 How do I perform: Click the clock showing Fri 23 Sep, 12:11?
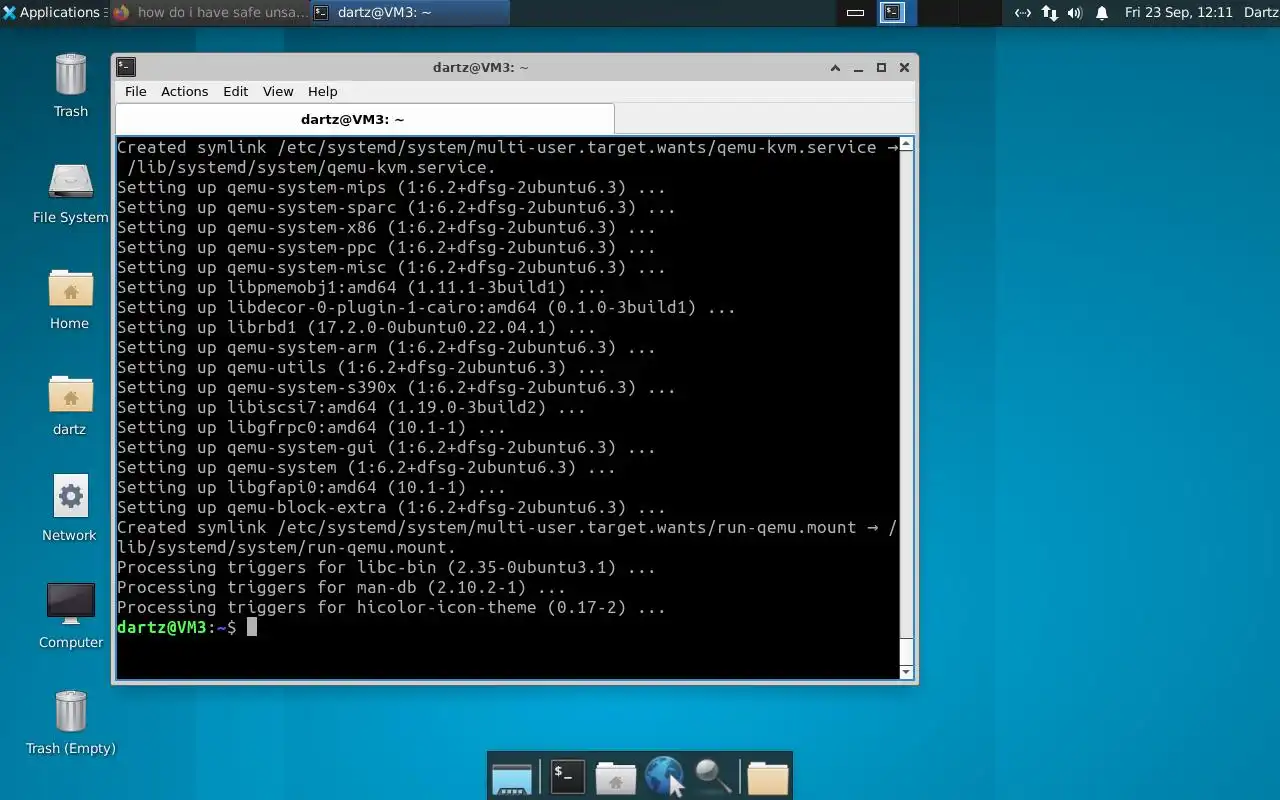tap(1178, 13)
